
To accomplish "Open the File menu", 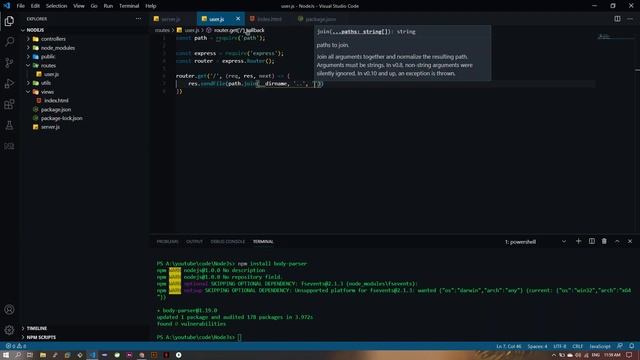I will pos(20,6).
